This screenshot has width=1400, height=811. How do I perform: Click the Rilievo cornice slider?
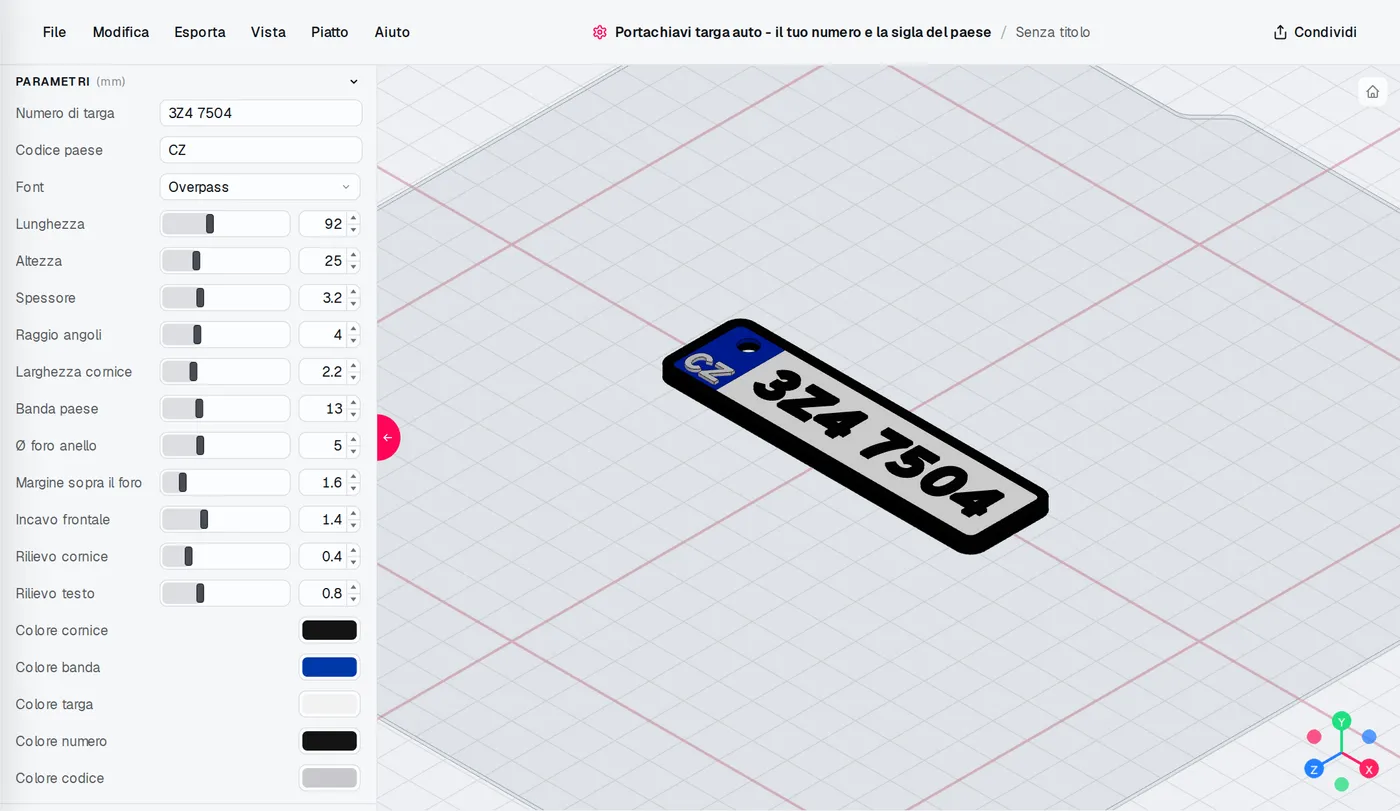tap(225, 557)
